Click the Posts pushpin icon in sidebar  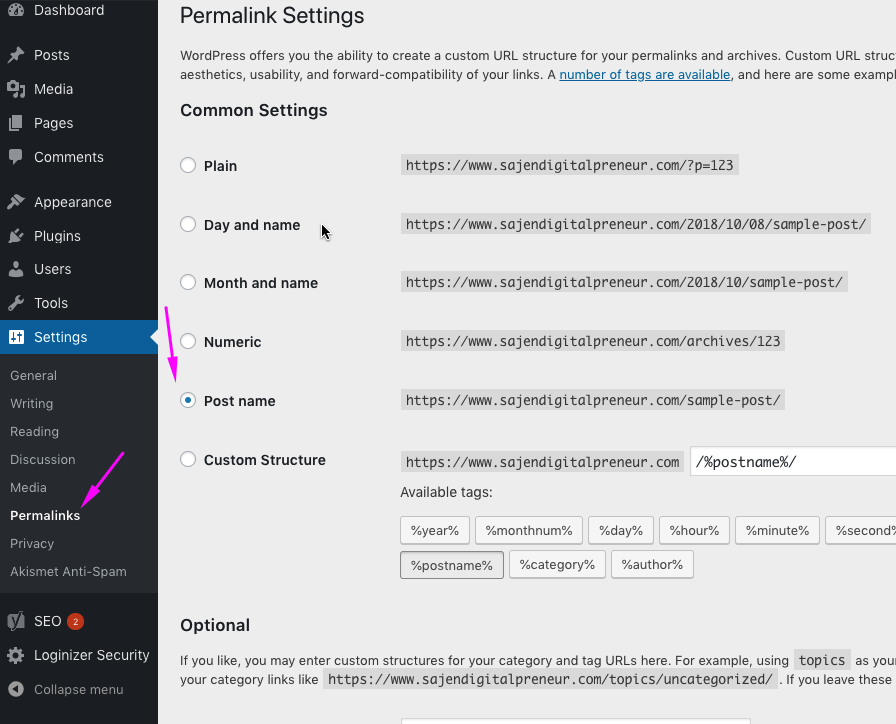click(x=16, y=55)
